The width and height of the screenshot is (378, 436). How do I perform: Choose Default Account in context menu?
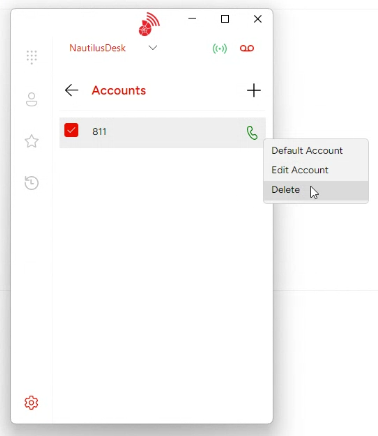click(307, 151)
